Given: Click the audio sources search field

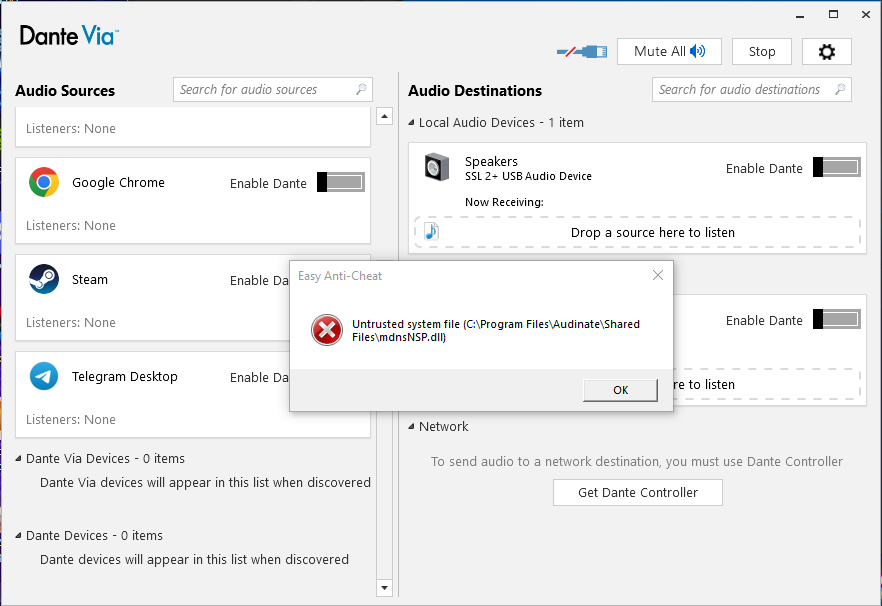Looking at the screenshot, I should [x=273, y=89].
